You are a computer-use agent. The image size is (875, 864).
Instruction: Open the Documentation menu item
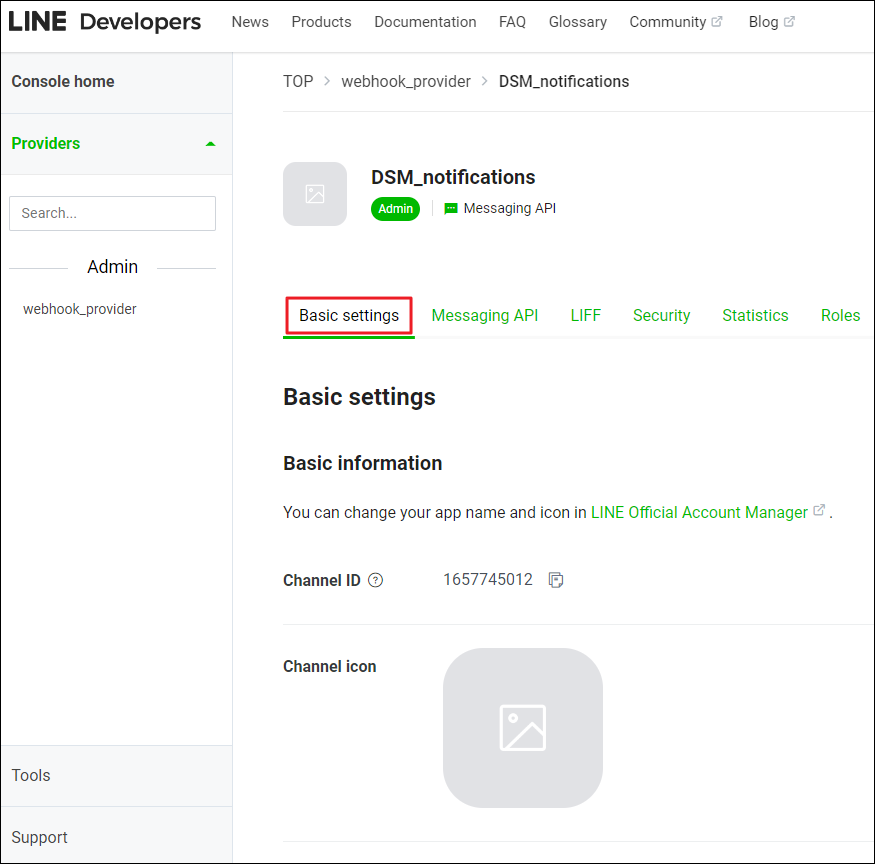(x=425, y=22)
